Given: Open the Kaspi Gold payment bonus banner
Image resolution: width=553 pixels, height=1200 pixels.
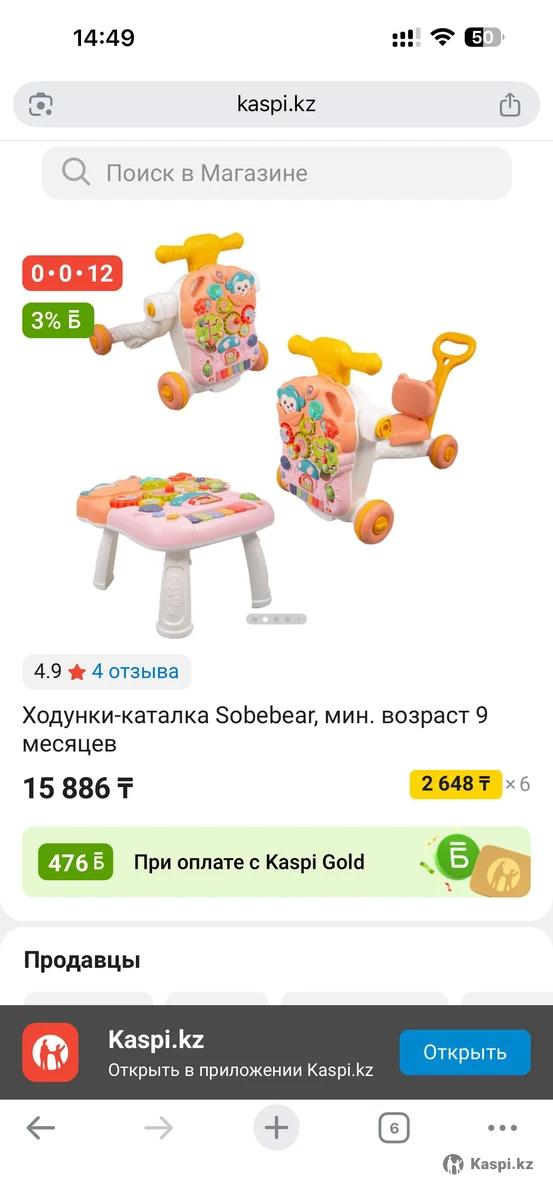Looking at the screenshot, I should point(276,862).
